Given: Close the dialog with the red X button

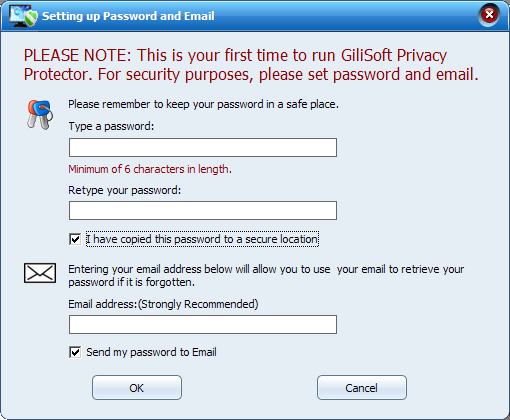Looking at the screenshot, I should tap(489, 15).
